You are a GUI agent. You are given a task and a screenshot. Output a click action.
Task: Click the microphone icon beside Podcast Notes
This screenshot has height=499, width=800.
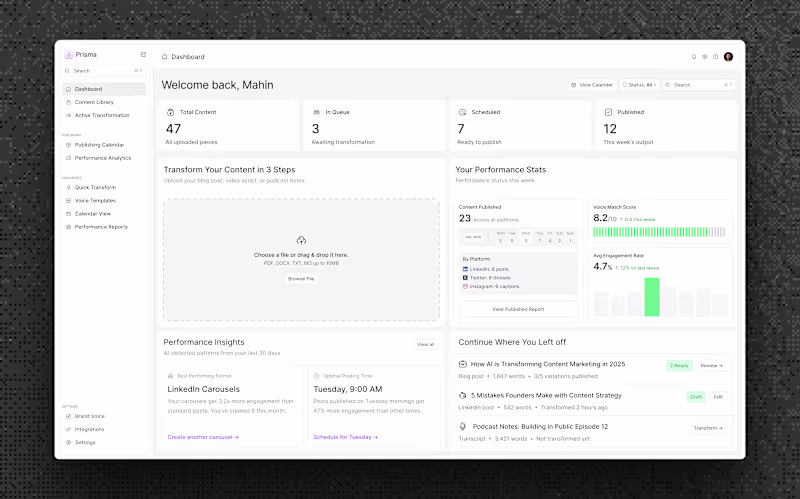point(463,427)
